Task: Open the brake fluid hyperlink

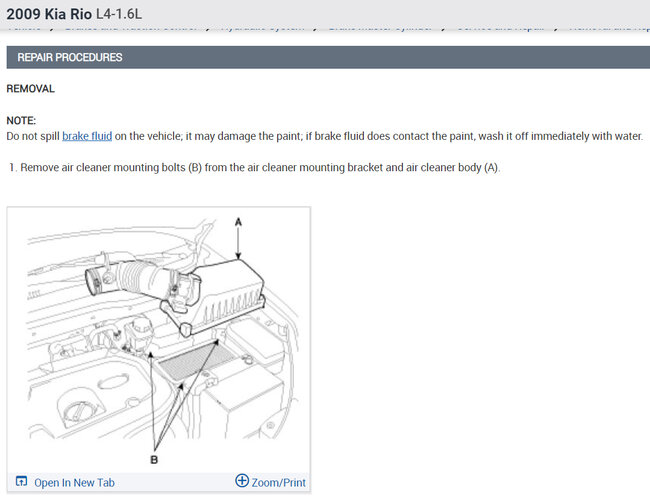Action: tap(87, 136)
